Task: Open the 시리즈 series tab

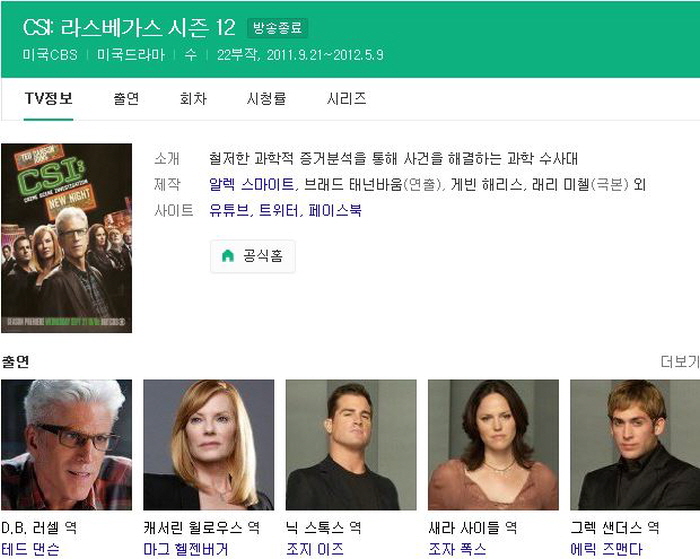Action: pyautogui.click(x=346, y=99)
